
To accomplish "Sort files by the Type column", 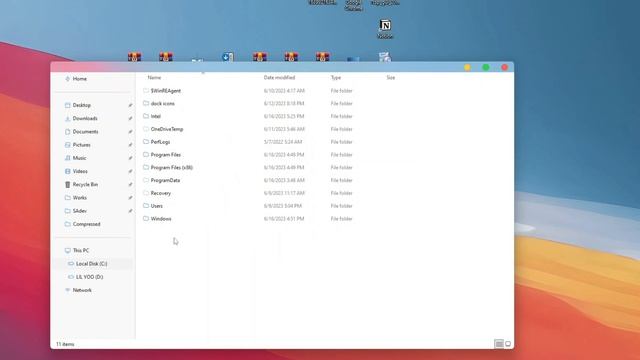I will coord(336,78).
